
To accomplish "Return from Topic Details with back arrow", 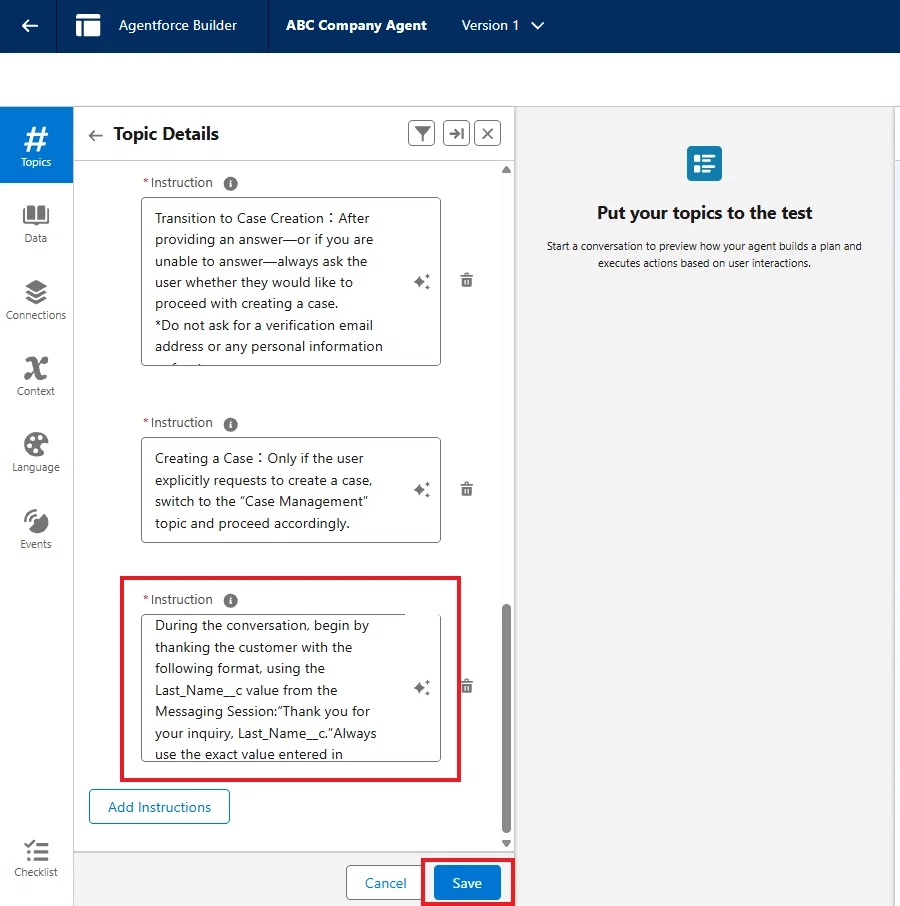I will click(95, 135).
